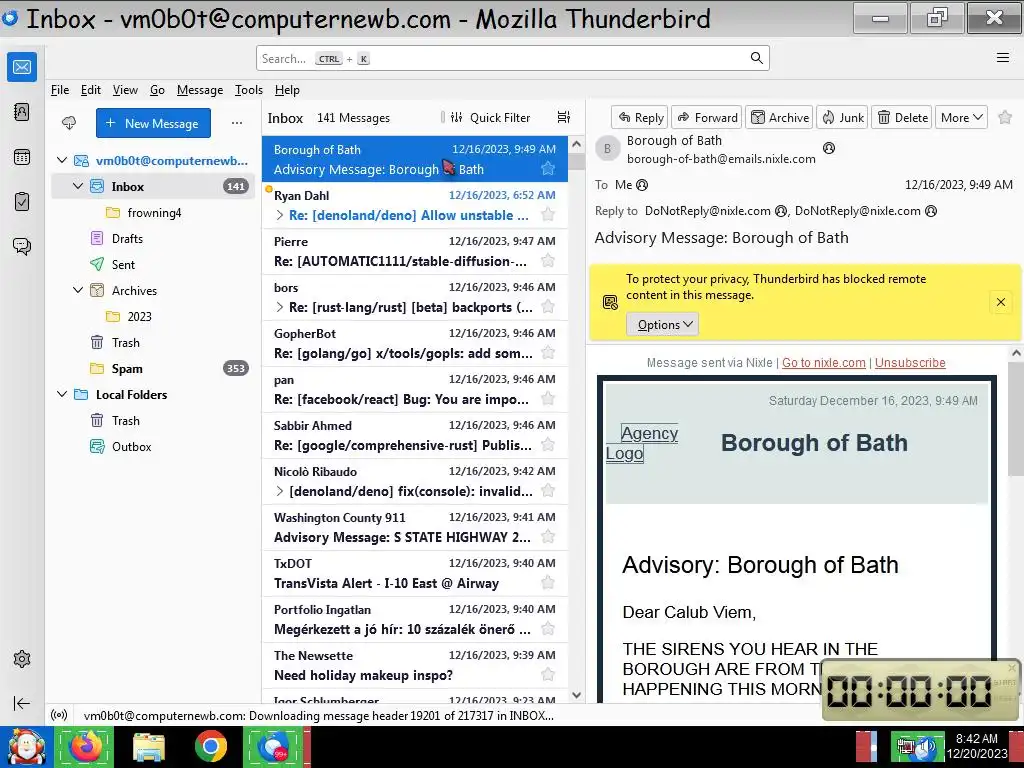The image size is (1024, 768).
Task: Star the Nicolò Ribaudo message
Action: [x=548, y=491]
